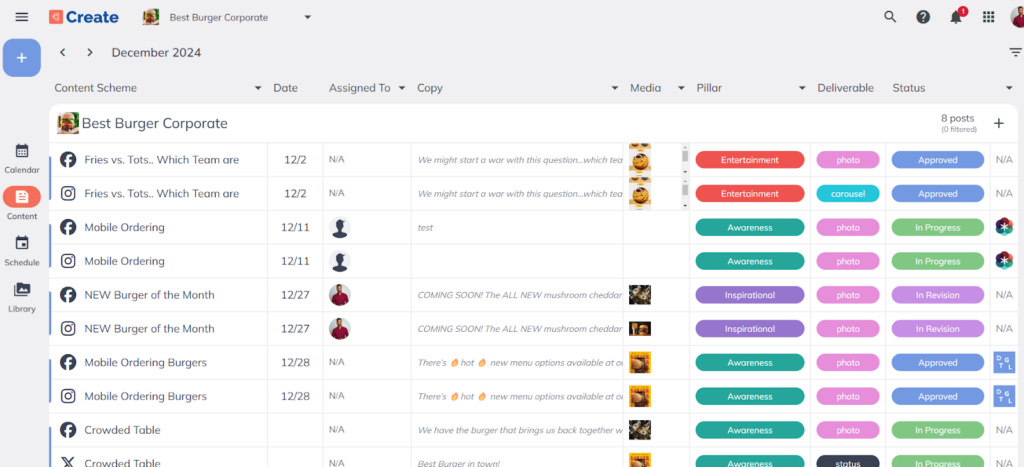Image resolution: width=1024 pixels, height=467 pixels.
Task: Open the Calendar sidebar view
Action: [22, 159]
